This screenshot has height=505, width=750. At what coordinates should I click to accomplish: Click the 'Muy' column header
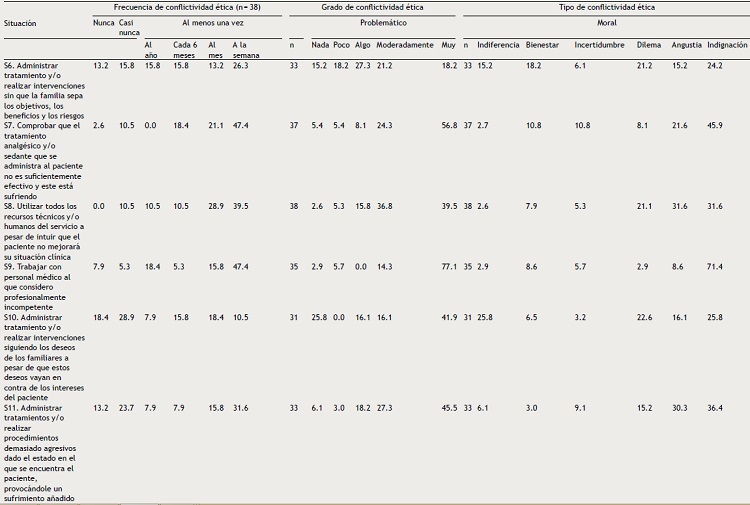[x=448, y=45]
